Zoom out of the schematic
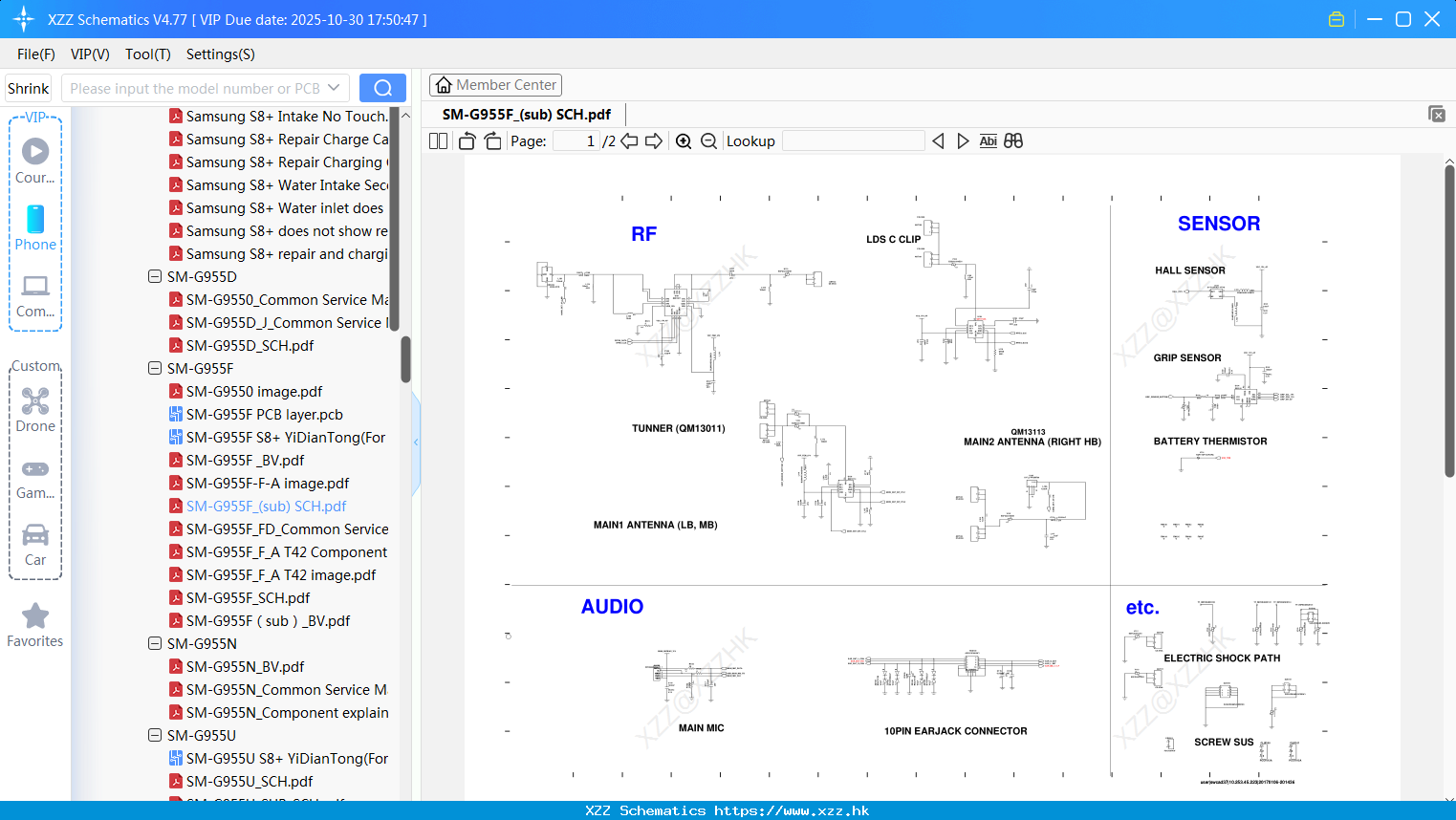 point(708,141)
